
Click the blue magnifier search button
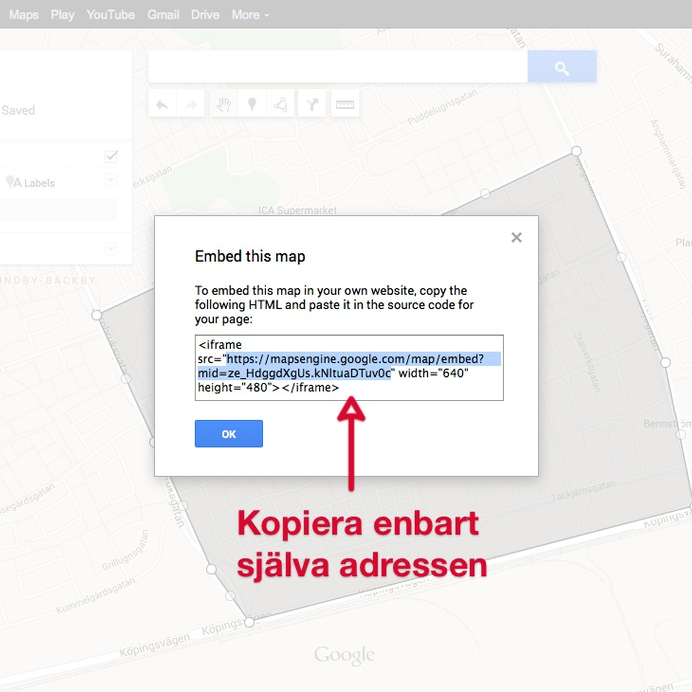(x=562, y=68)
